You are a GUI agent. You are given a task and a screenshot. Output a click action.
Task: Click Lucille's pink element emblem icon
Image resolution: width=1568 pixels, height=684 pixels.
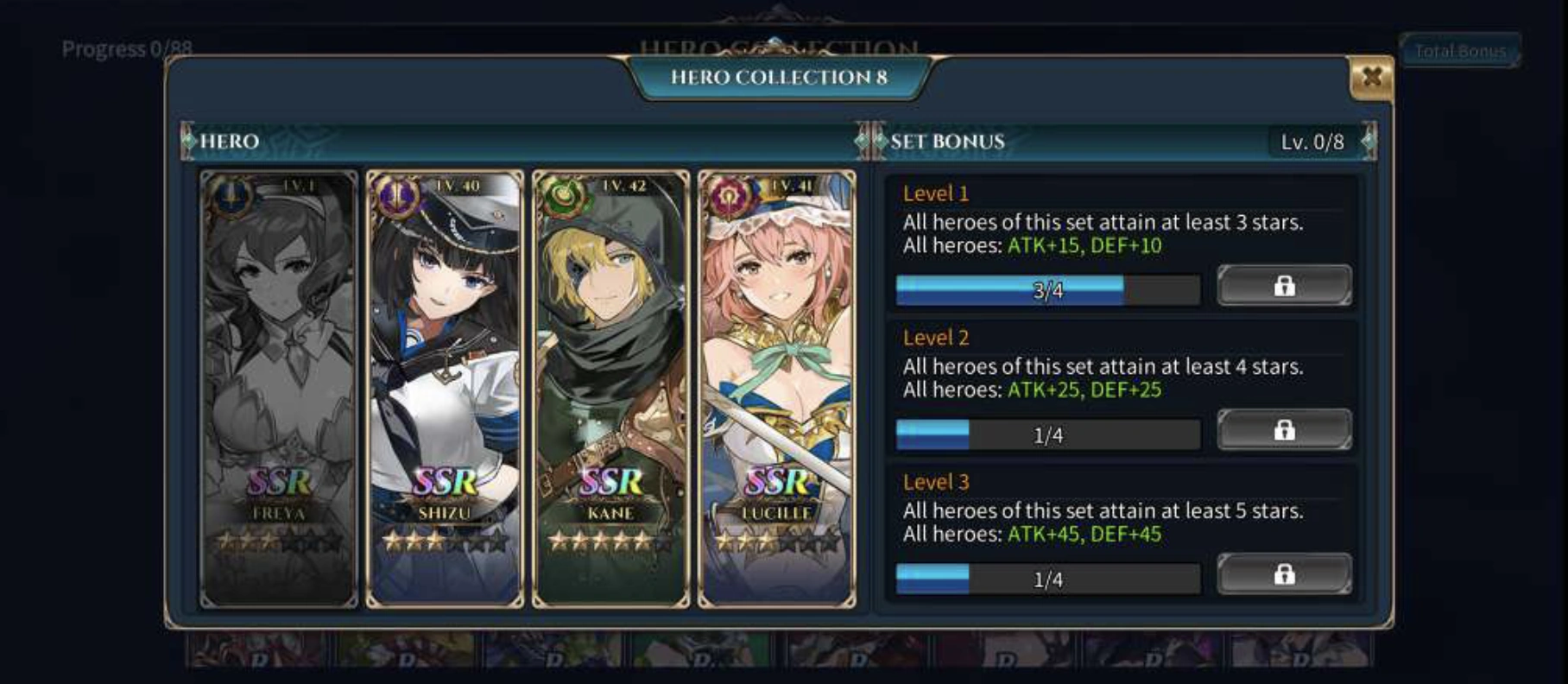point(730,196)
